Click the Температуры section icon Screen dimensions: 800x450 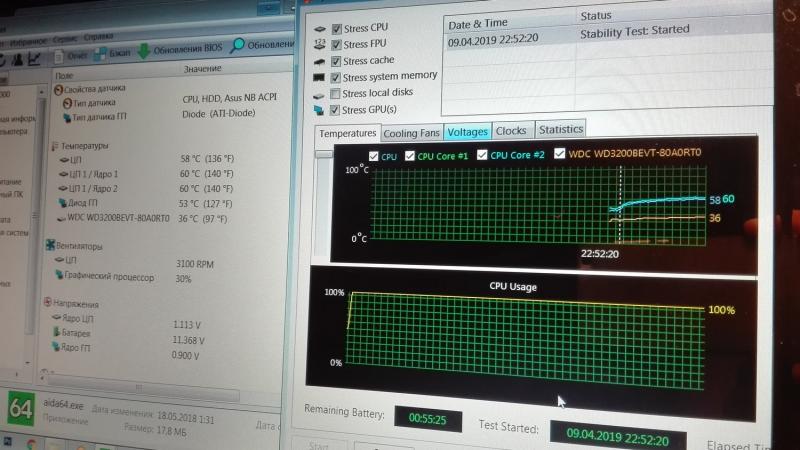click(x=55, y=146)
